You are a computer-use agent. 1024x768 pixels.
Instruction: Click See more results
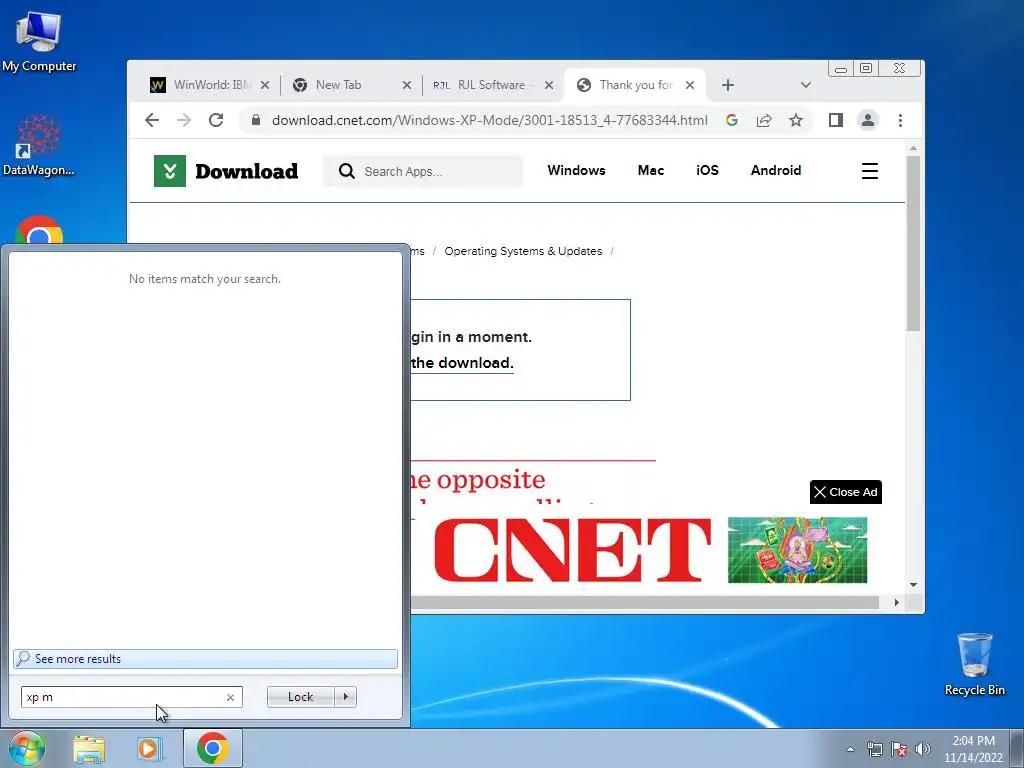[205, 659]
